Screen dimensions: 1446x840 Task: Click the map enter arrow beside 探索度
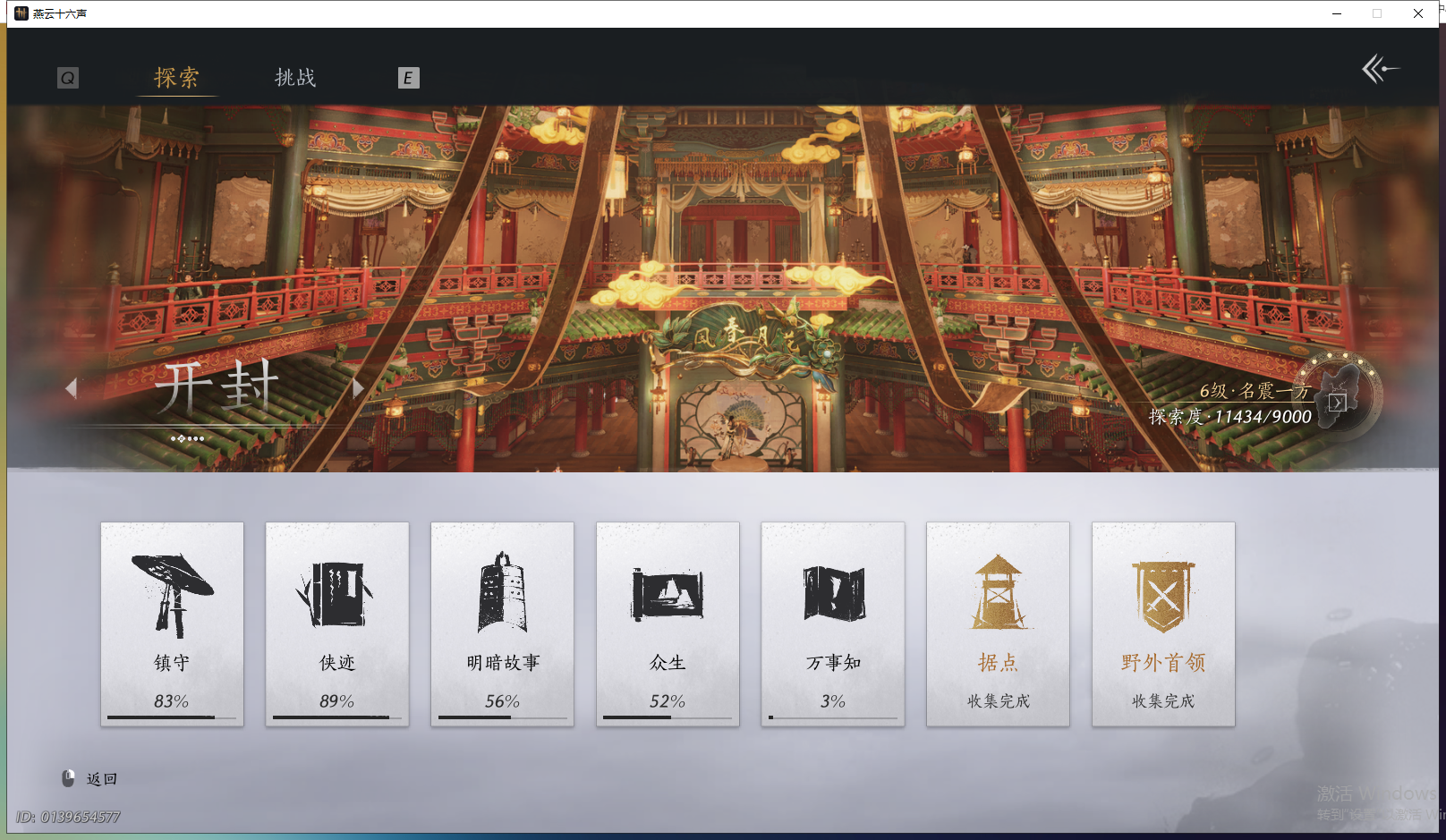click(x=1339, y=402)
